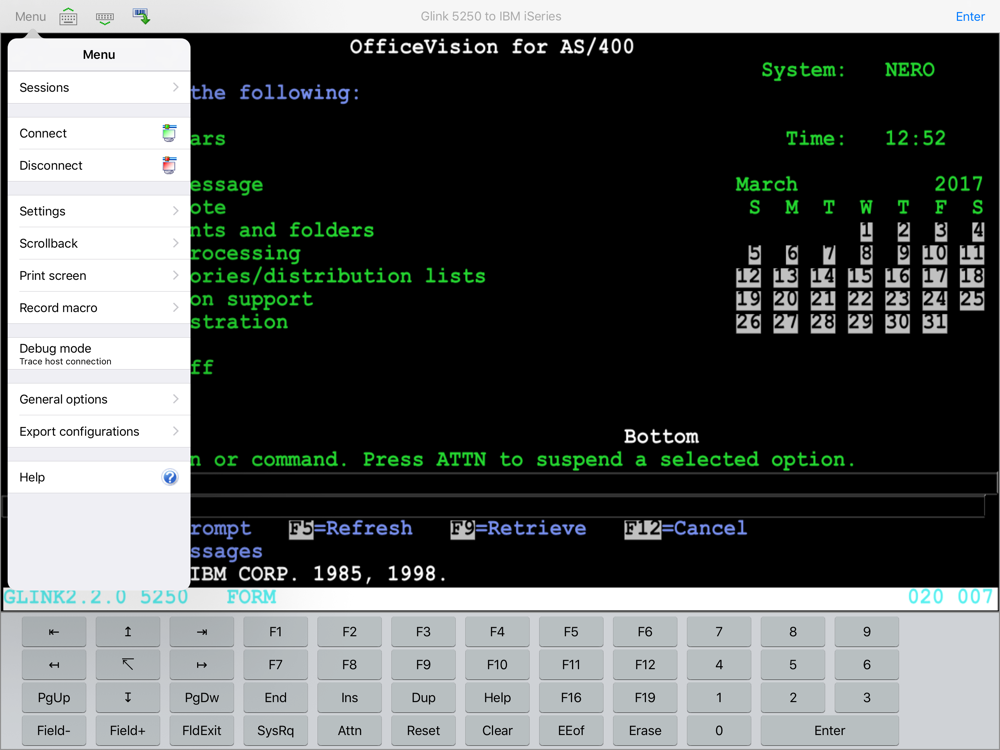Click the blue Enter link at top right

click(x=970, y=17)
